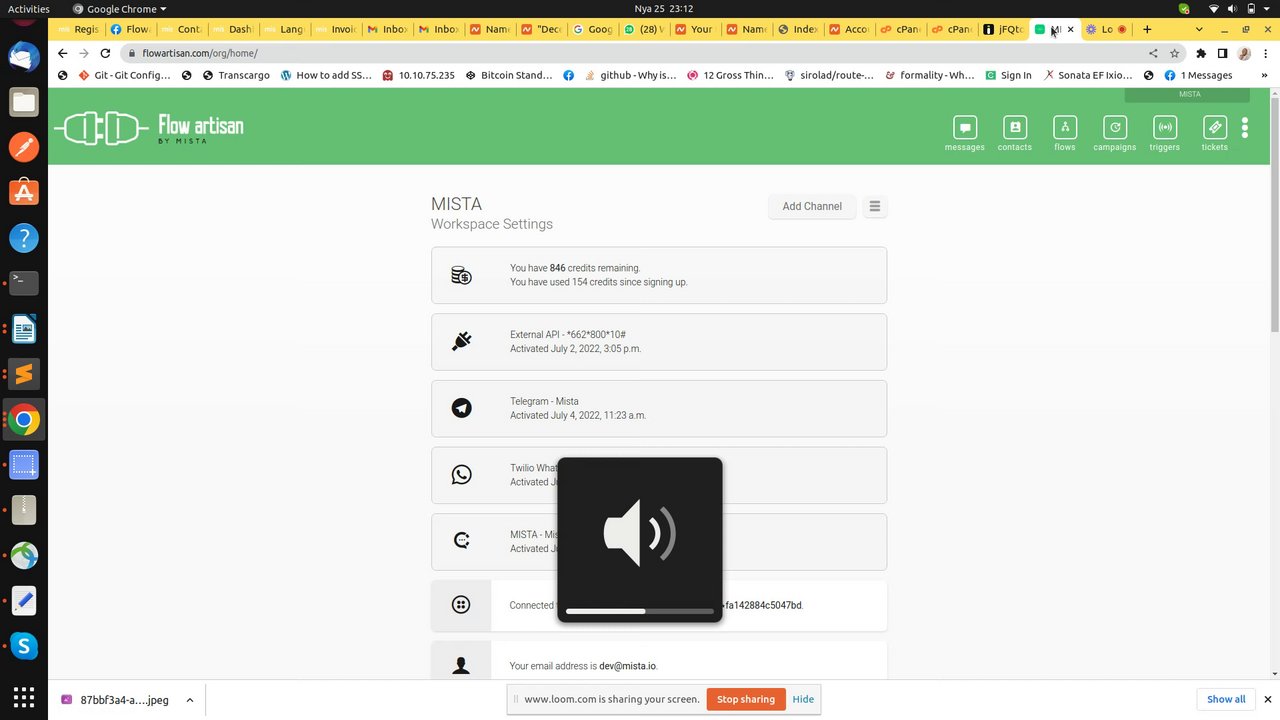Launch Skype from the dock
This screenshot has width=1280, height=720.
(24, 646)
